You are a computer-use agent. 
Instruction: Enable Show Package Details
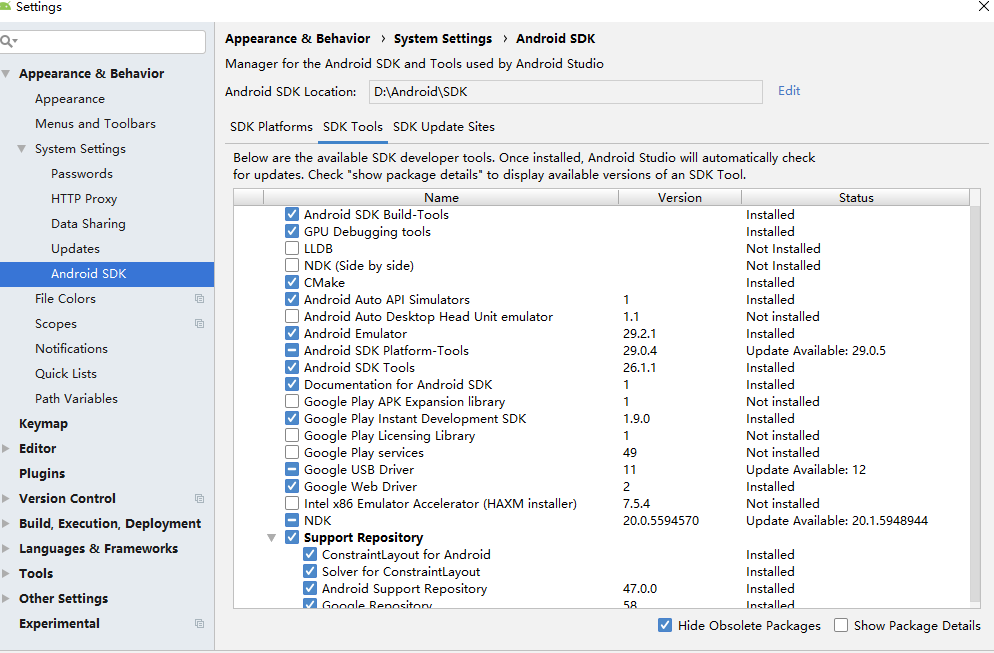pyautogui.click(x=841, y=626)
